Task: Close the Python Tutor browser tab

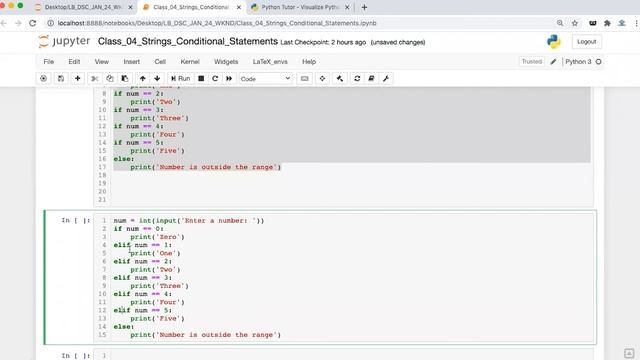Action: (x=347, y=7)
